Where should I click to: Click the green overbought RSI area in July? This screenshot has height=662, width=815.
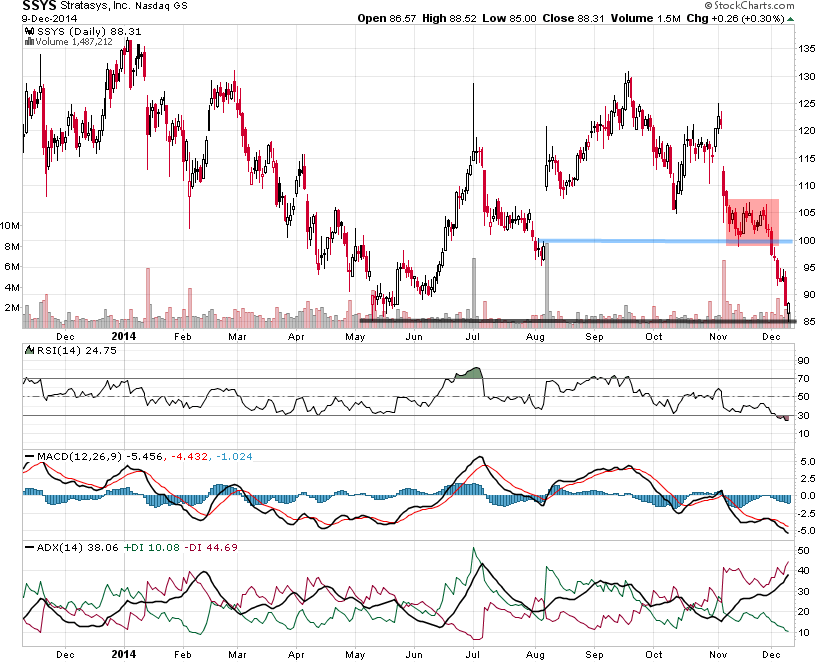click(x=468, y=373)
